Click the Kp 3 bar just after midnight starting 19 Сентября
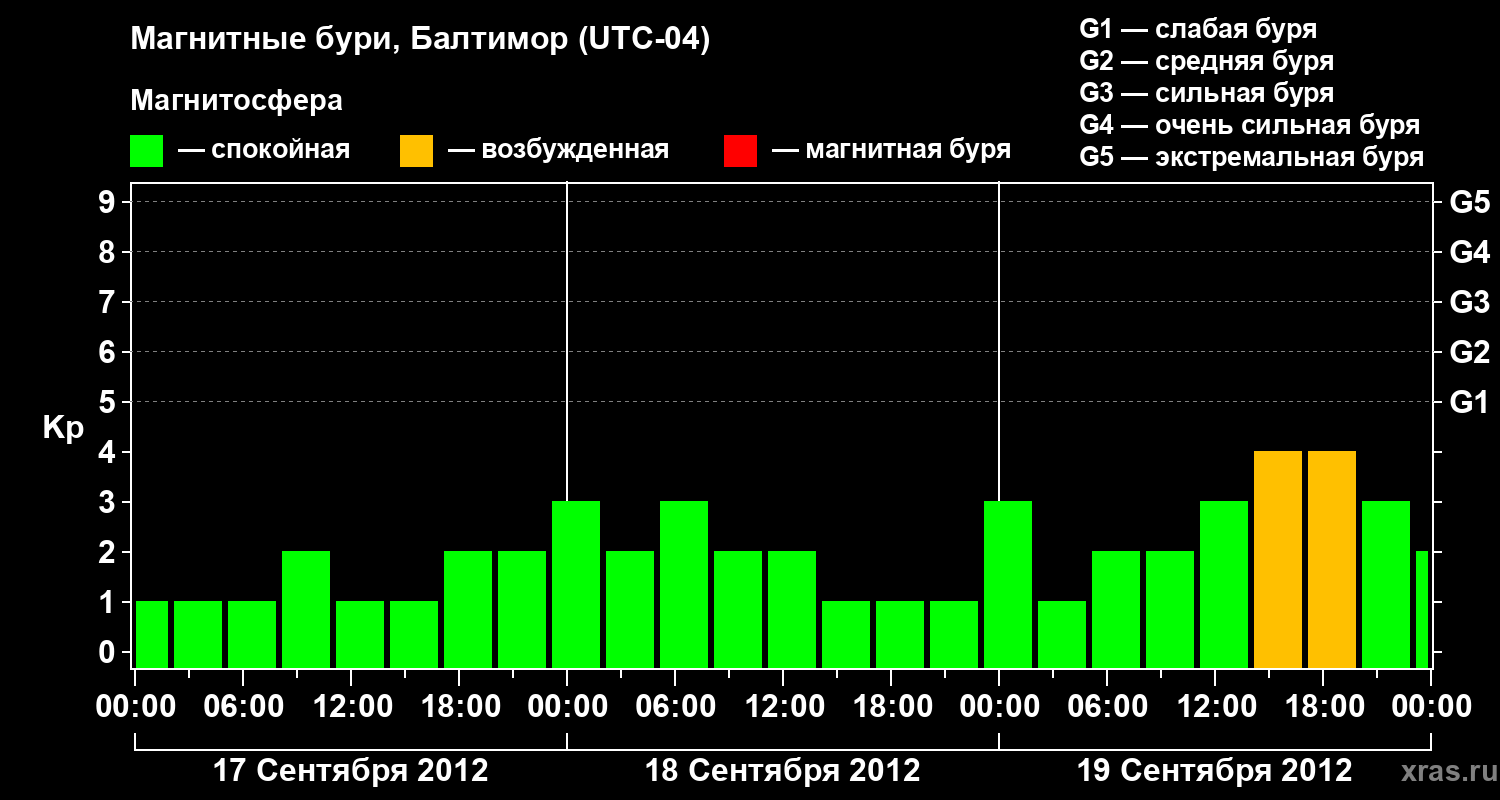1500x800 pixels. tap(1008, 585)
